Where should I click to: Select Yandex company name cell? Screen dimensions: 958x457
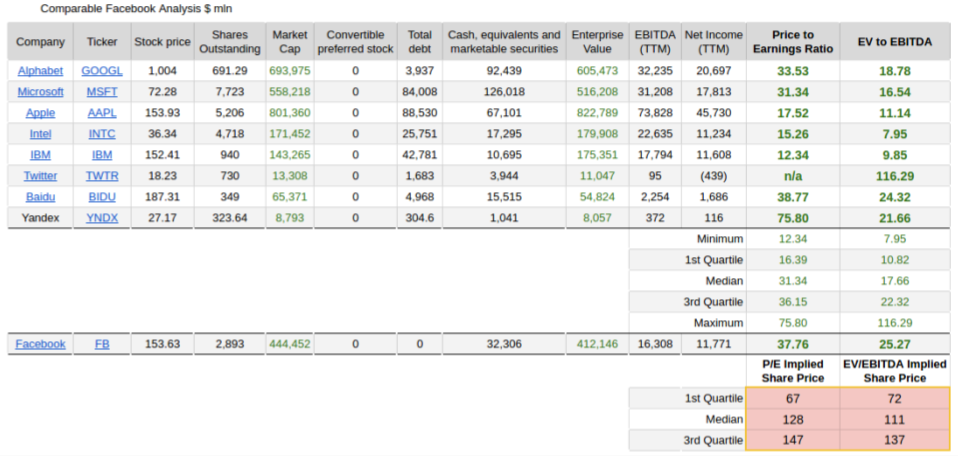point(40,218)
